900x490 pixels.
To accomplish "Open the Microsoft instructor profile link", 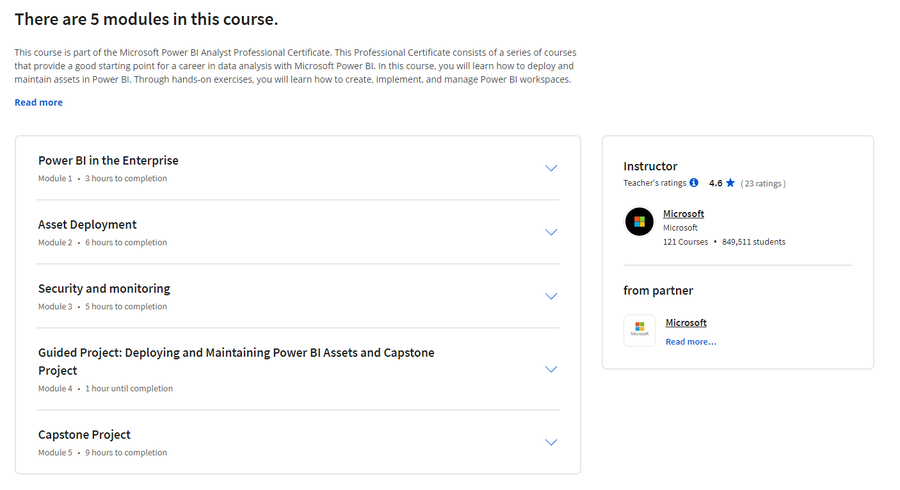I will pos(683,213).
